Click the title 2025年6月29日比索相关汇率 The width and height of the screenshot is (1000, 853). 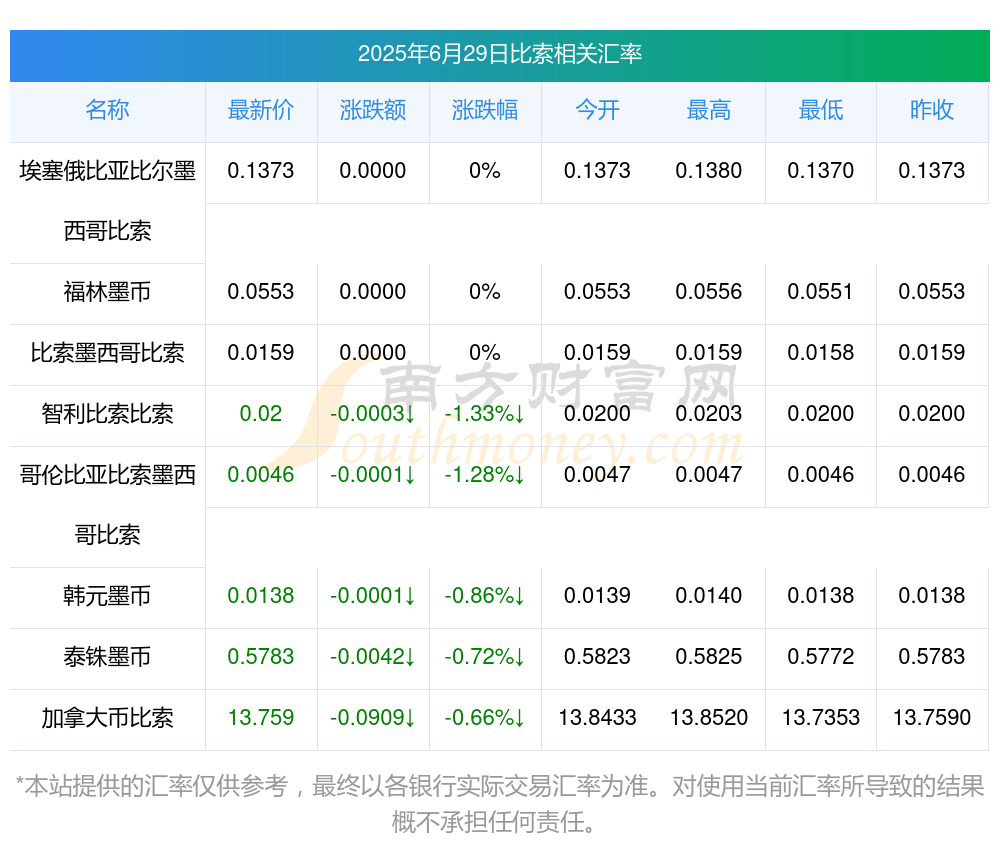tap(499, 54)
